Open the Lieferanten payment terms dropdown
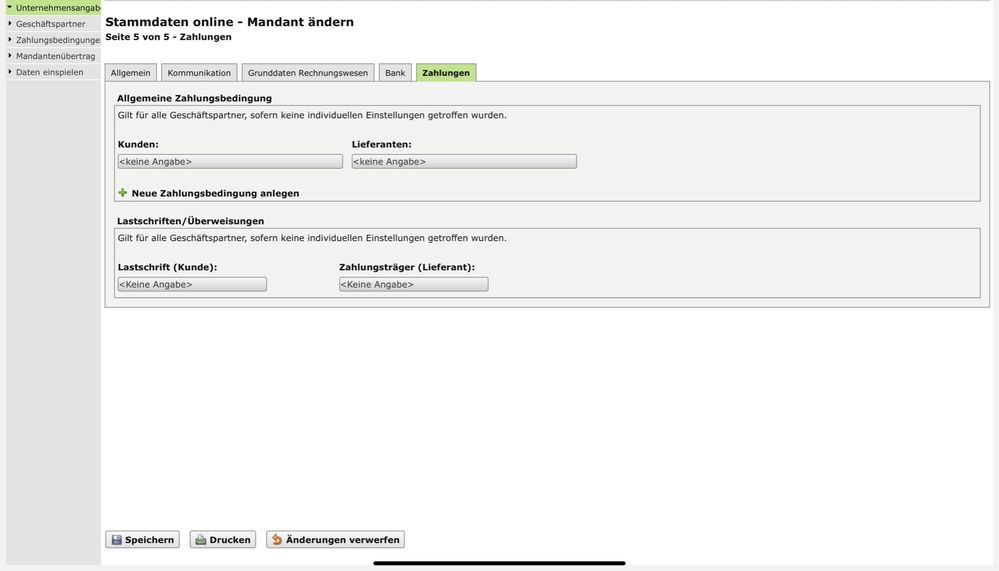 [464, 161]
